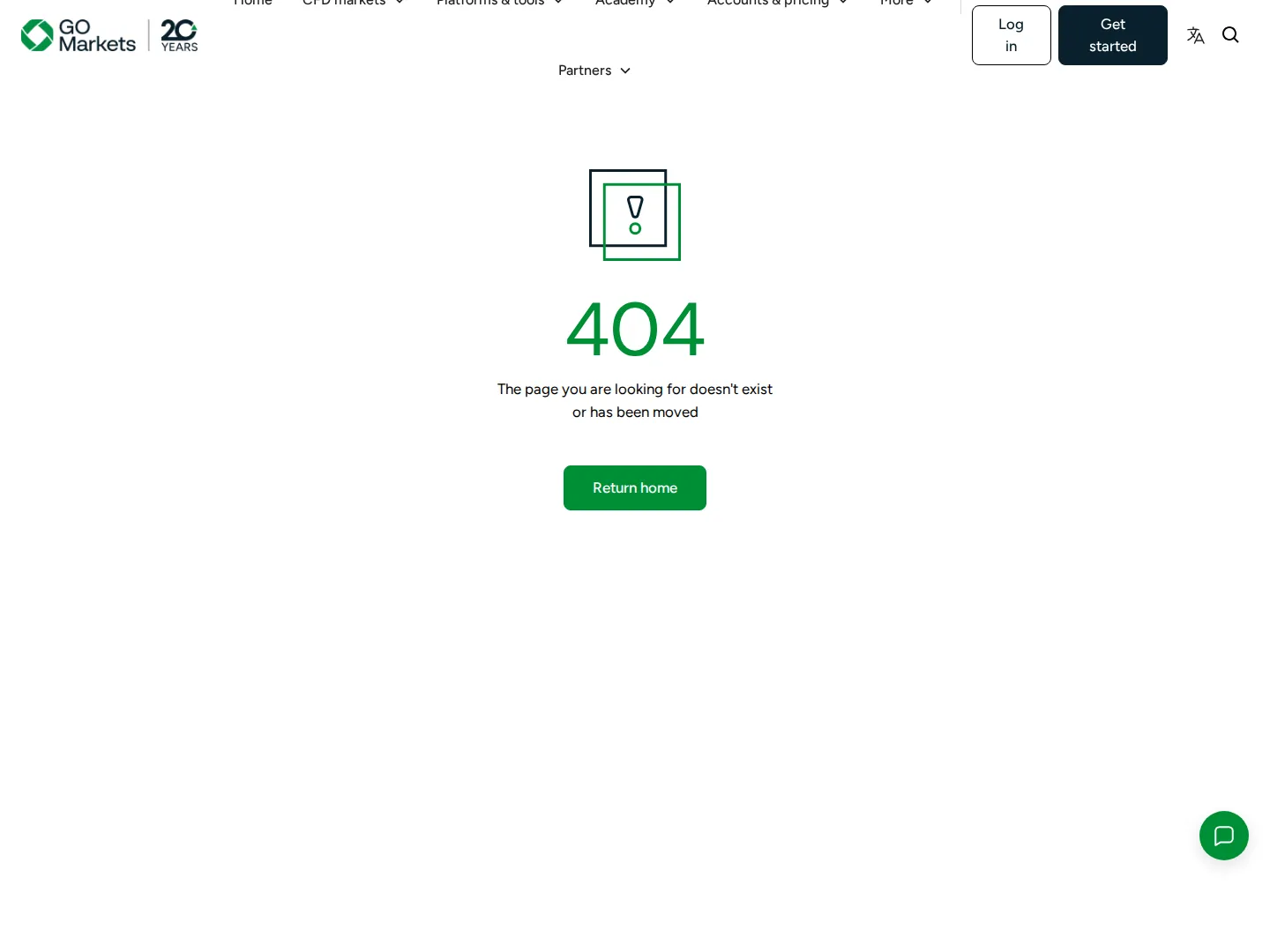The height and width of the screenshot is (952, 1270).
Task: Open the language translation icon
Action: point(1195,35)
